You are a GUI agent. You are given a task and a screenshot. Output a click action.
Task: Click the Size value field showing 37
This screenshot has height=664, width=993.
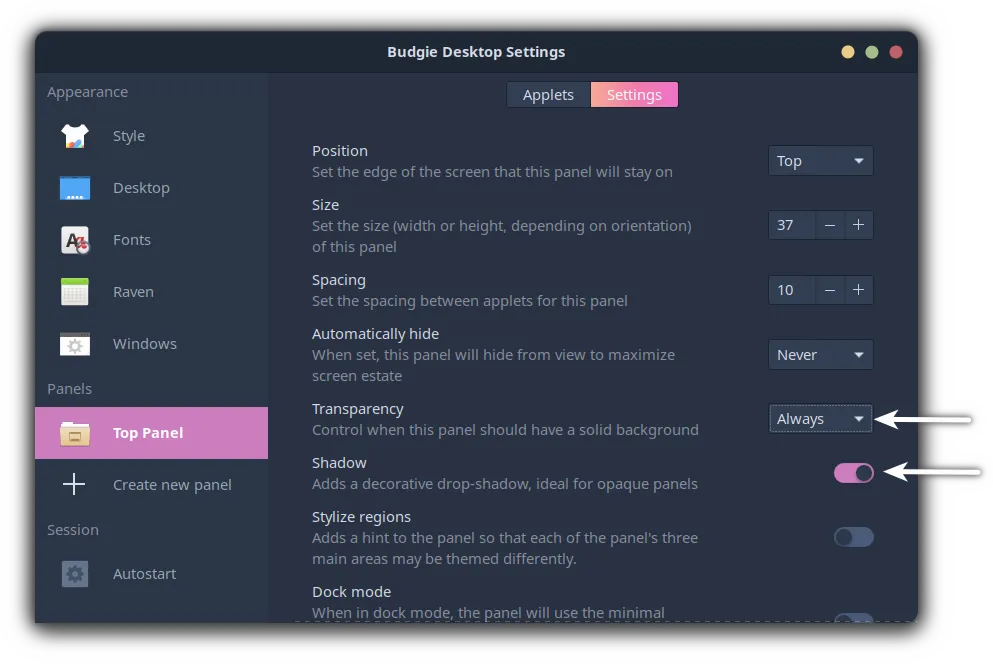pos(790,225)
